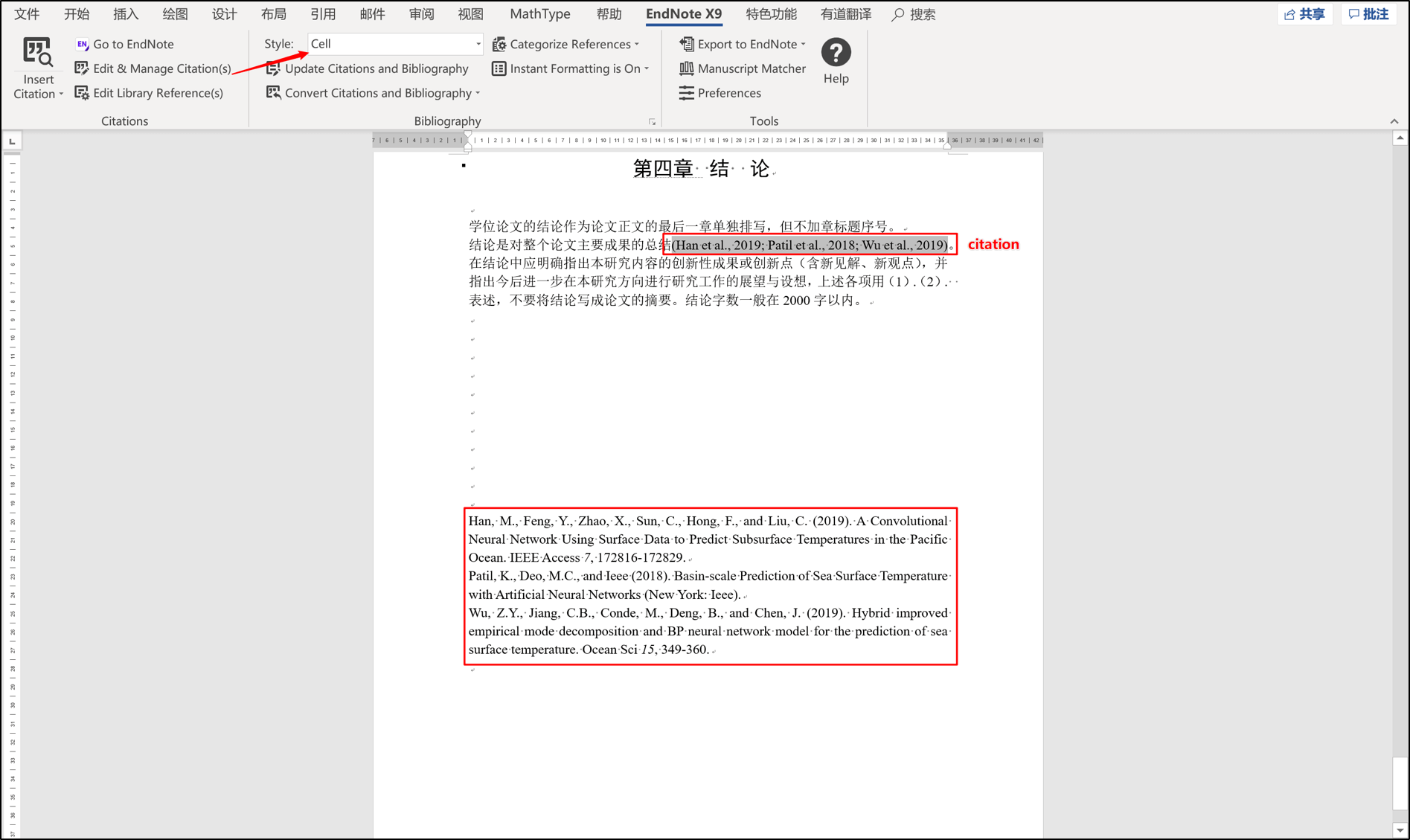Expand Convert Citations and Bibliography menu arrow
1410x840 pixels.
tap(478, 94)
